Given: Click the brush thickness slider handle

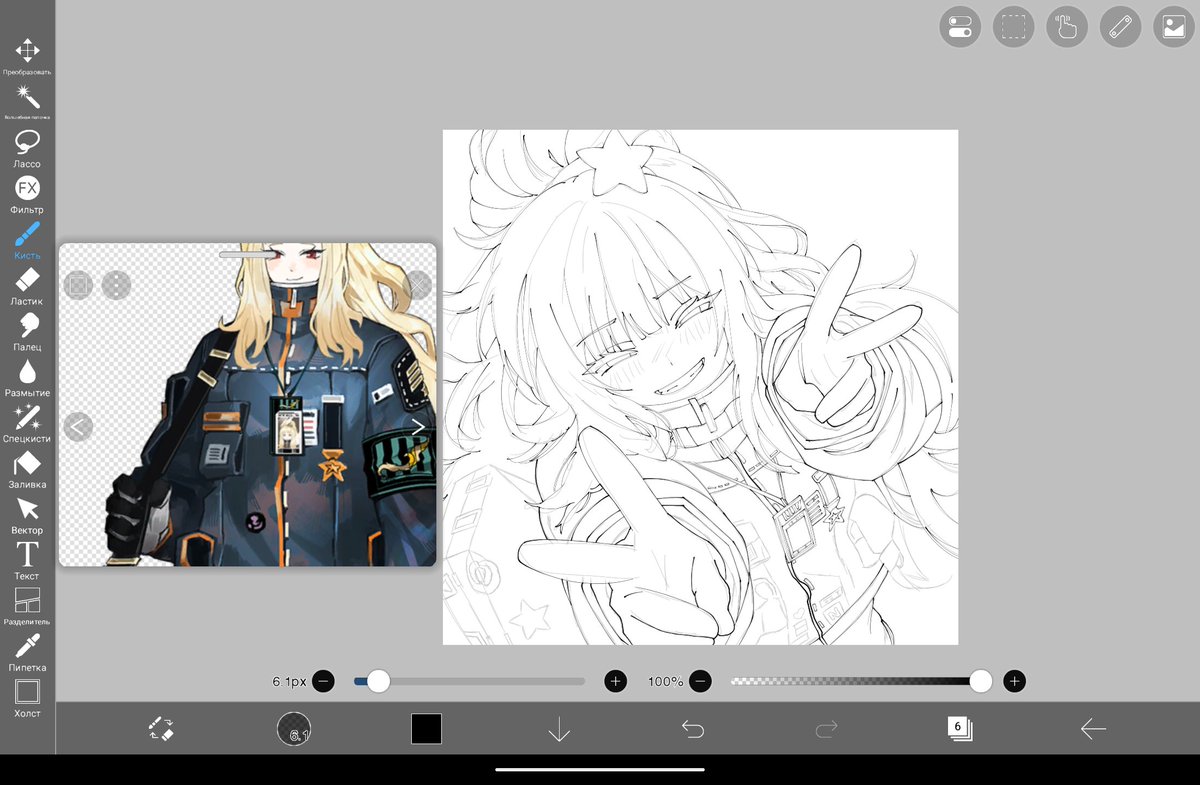Looking at the screenshot, I should click(378, 681).
